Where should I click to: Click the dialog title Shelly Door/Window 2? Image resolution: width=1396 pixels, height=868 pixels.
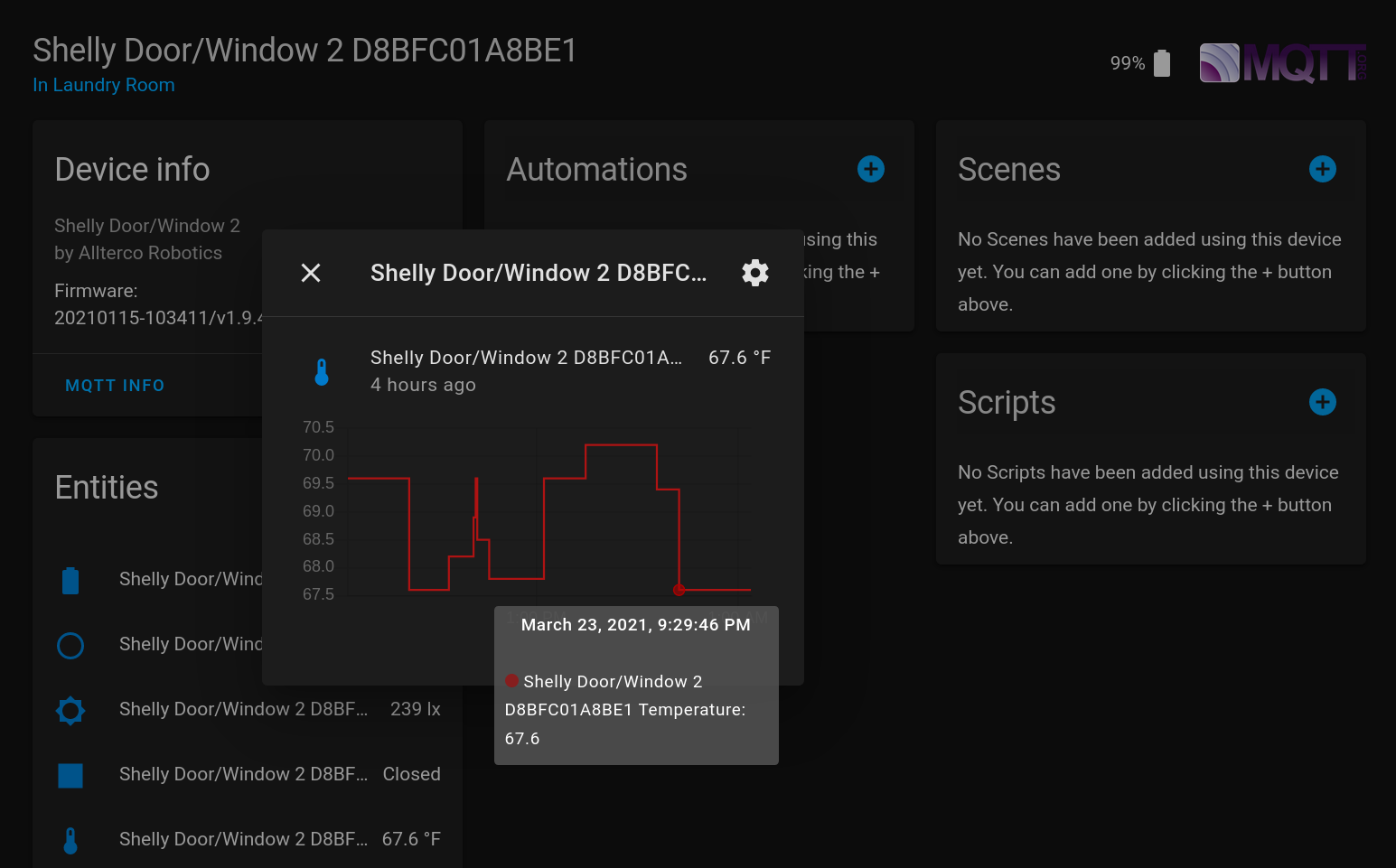[x=539, y=272]
